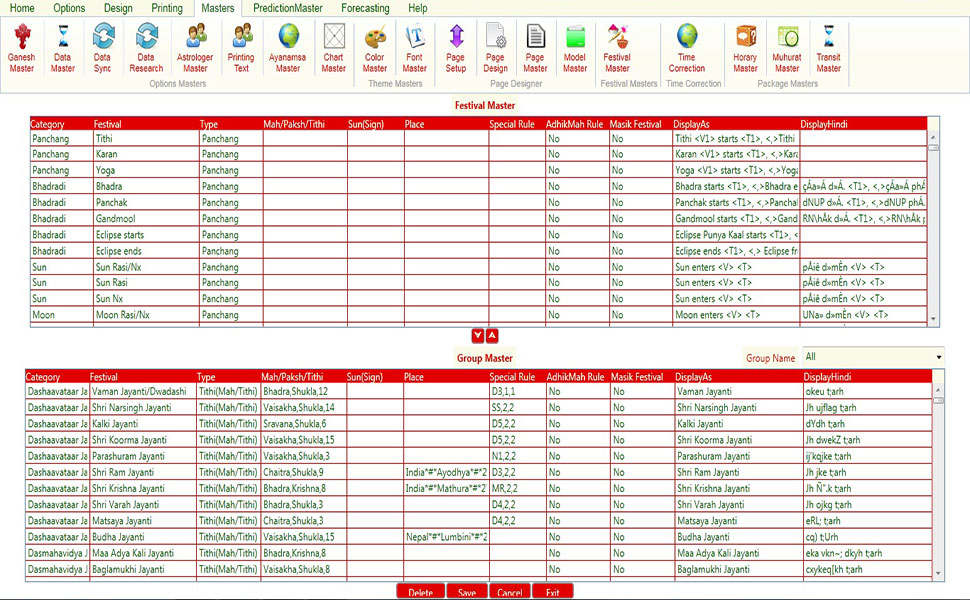This screenshot has height=600, width=970.
Task: Click the Save button
Action: (x=467, y=591)
